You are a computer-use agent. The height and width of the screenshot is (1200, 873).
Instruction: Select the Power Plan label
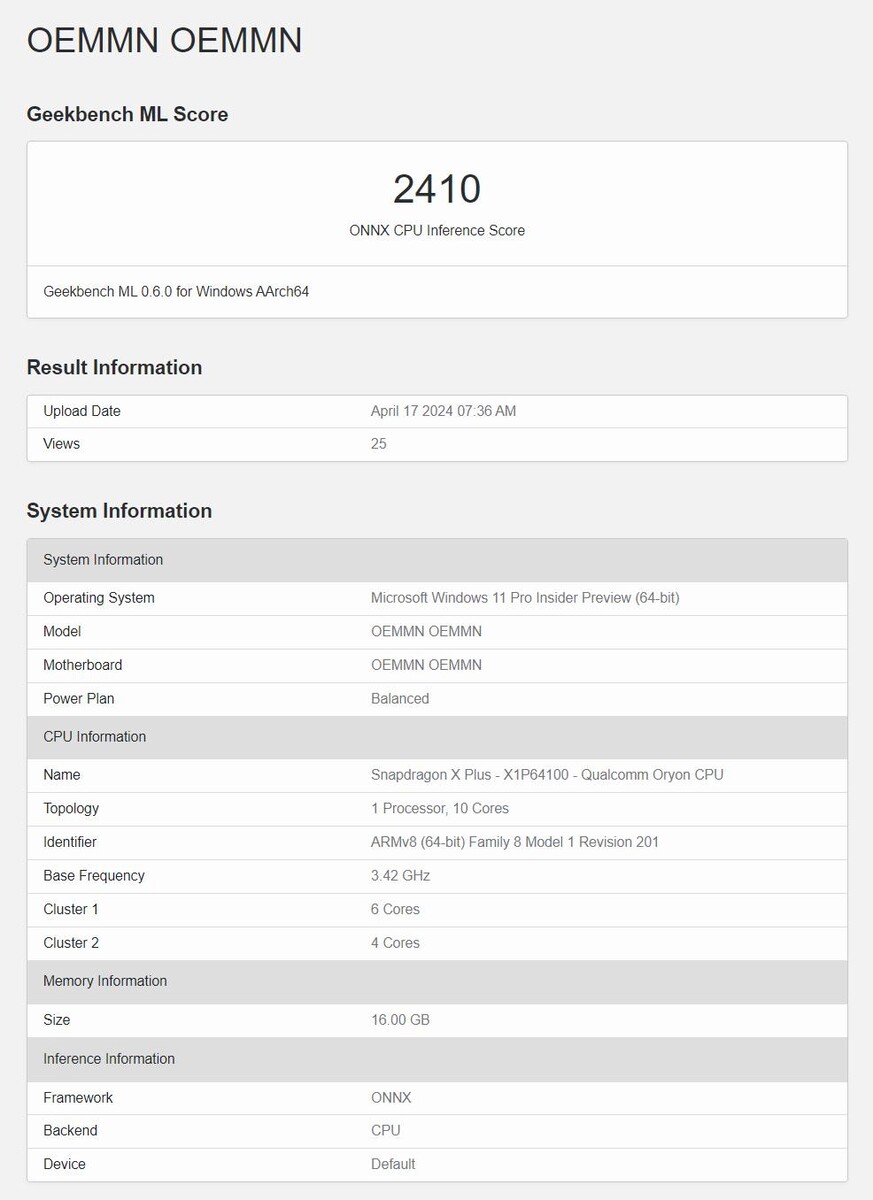coord(79,699)
